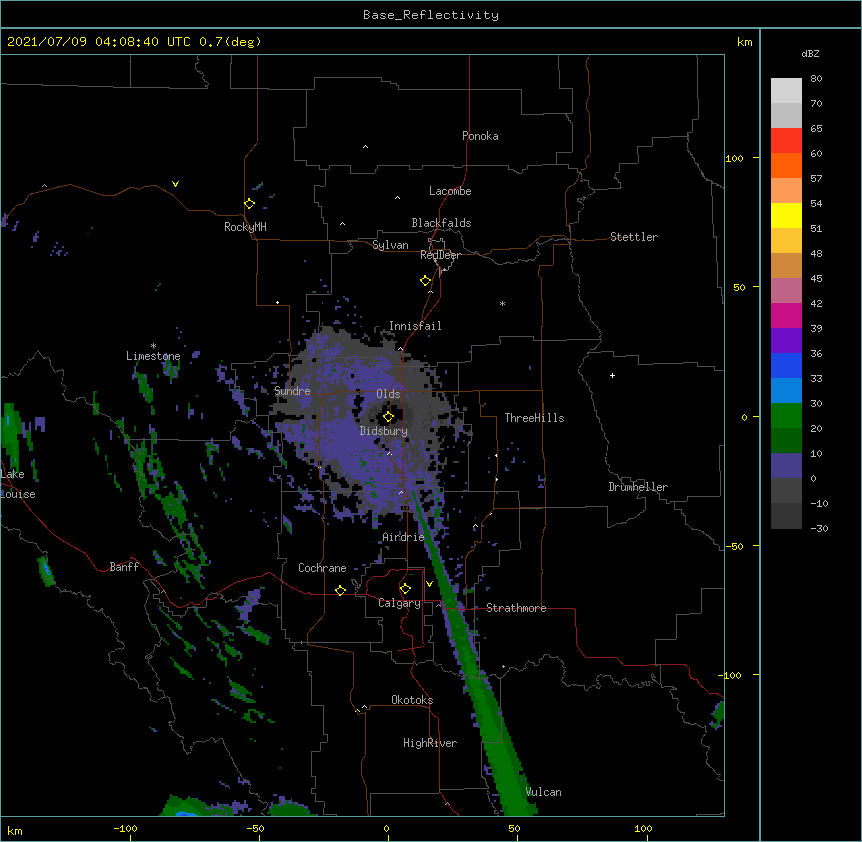Click the Lake Louise label at left edge
The image size is (862, 842).
[x=18, y=484]
